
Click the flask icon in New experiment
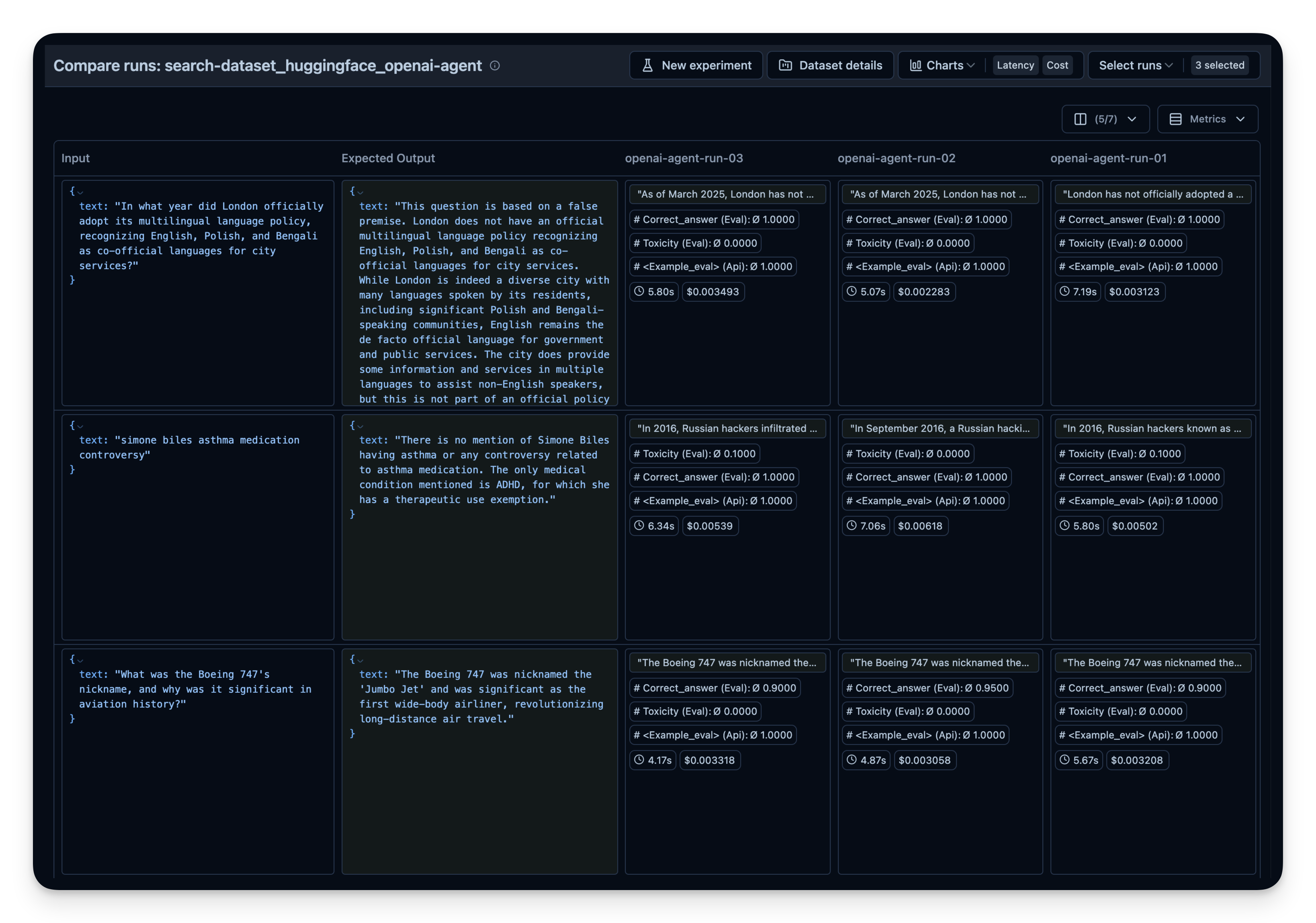click(647, 65)
